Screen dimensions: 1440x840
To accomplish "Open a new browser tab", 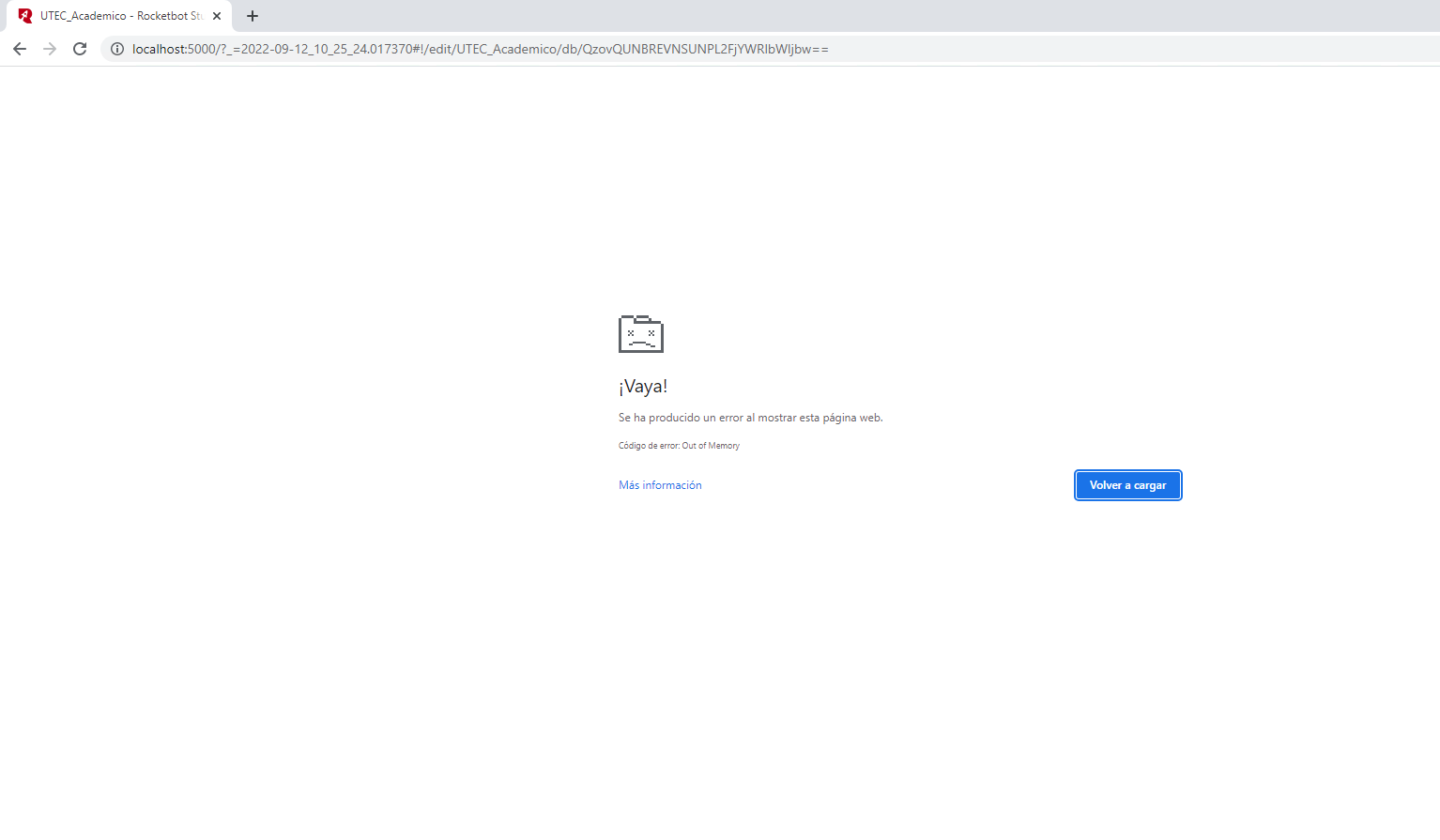I will click(x=253, y=16).
